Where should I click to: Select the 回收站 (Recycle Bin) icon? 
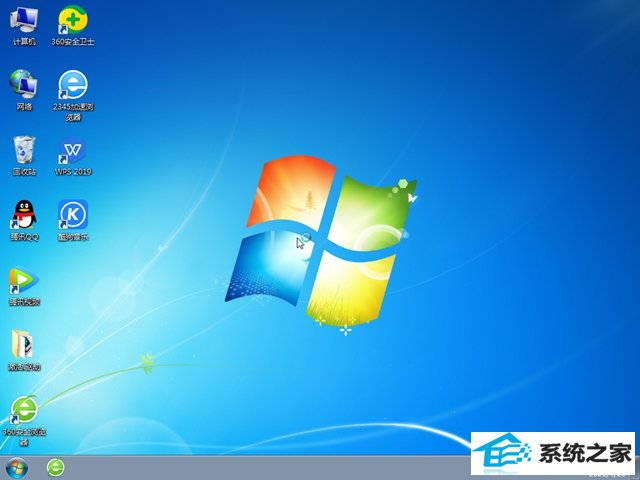[x=23, y=150]
